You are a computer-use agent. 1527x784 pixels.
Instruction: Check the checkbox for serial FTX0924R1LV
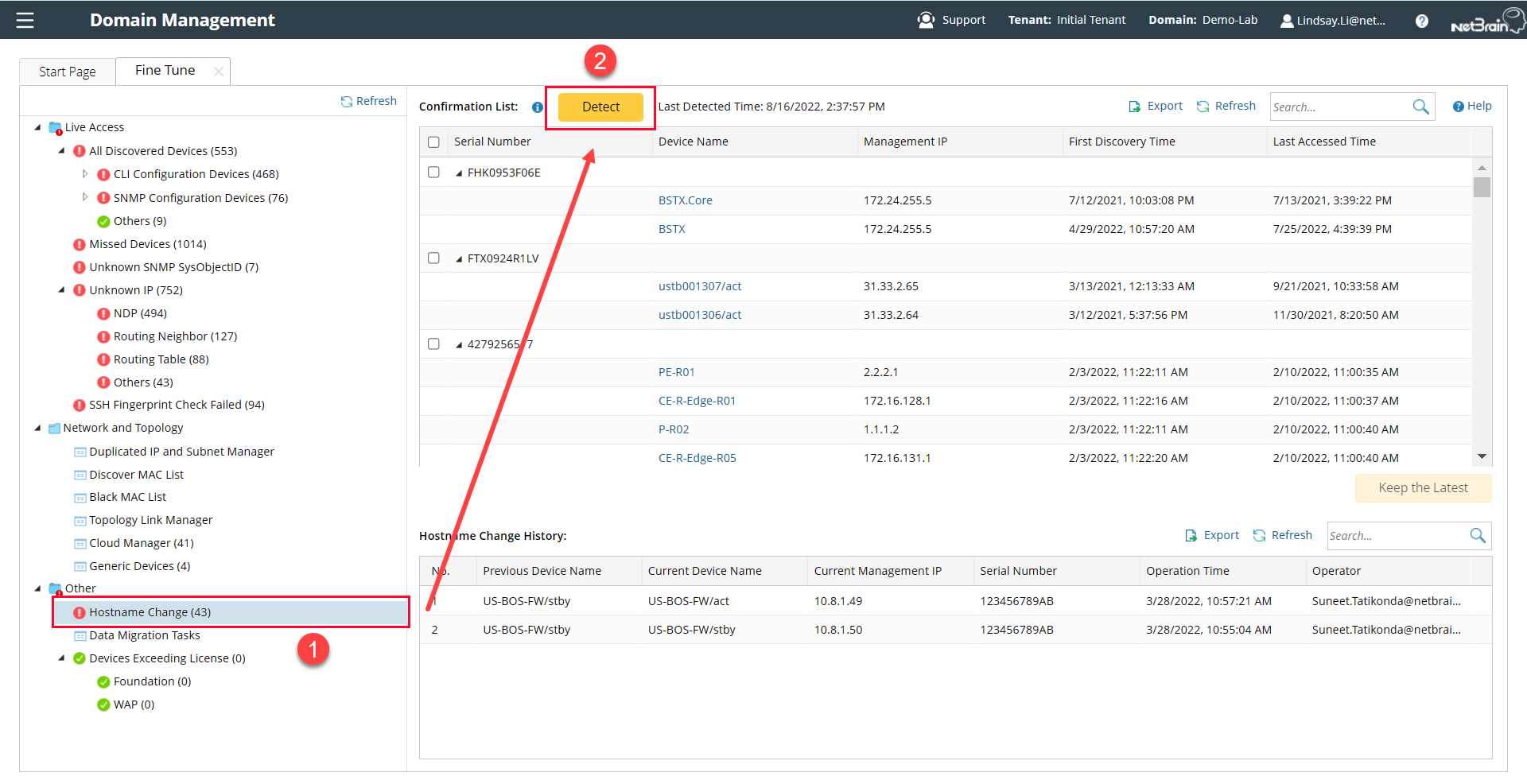(433, 258)
